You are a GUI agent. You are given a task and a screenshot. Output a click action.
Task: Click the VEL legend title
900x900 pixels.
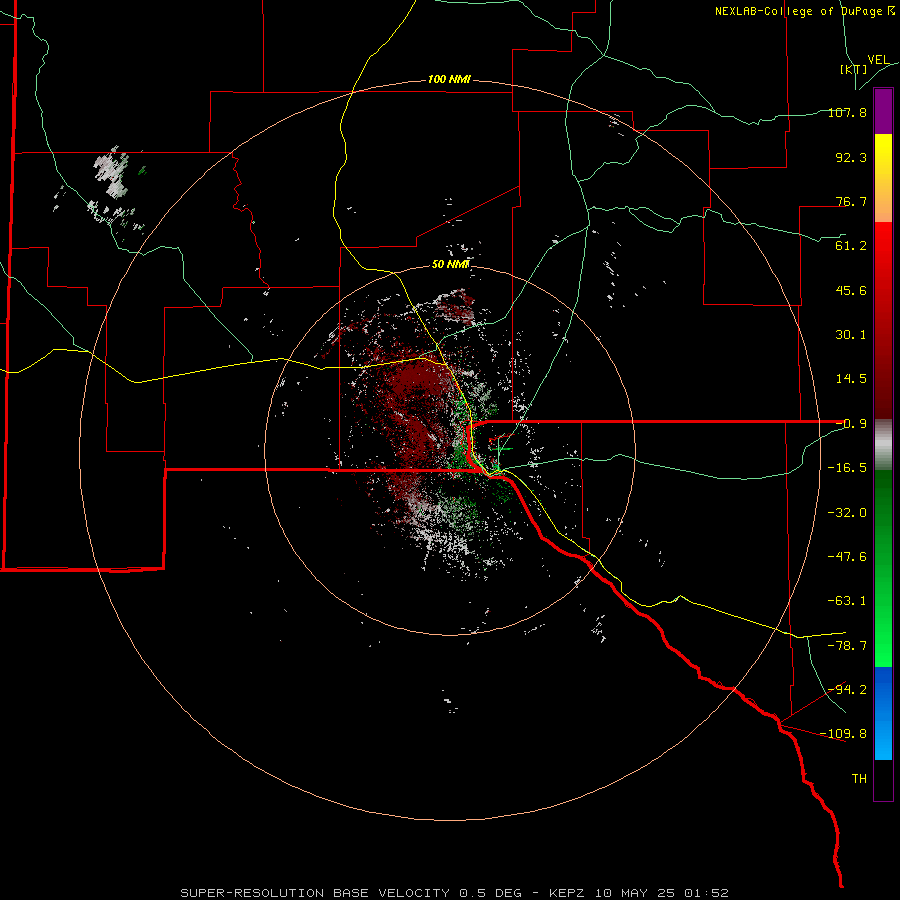[879, 60]
